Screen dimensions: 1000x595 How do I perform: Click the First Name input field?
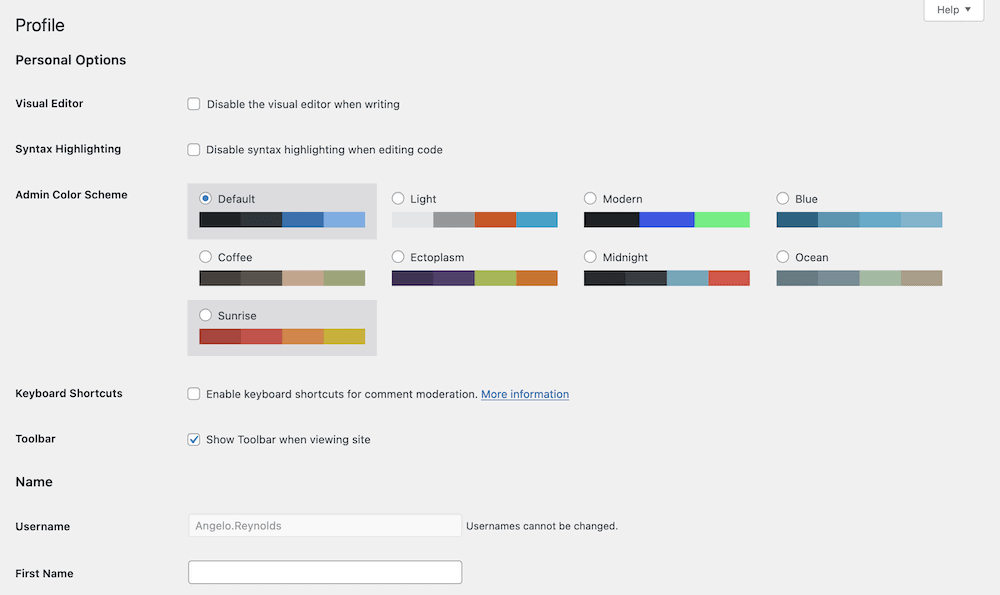[x=325, y=572]
